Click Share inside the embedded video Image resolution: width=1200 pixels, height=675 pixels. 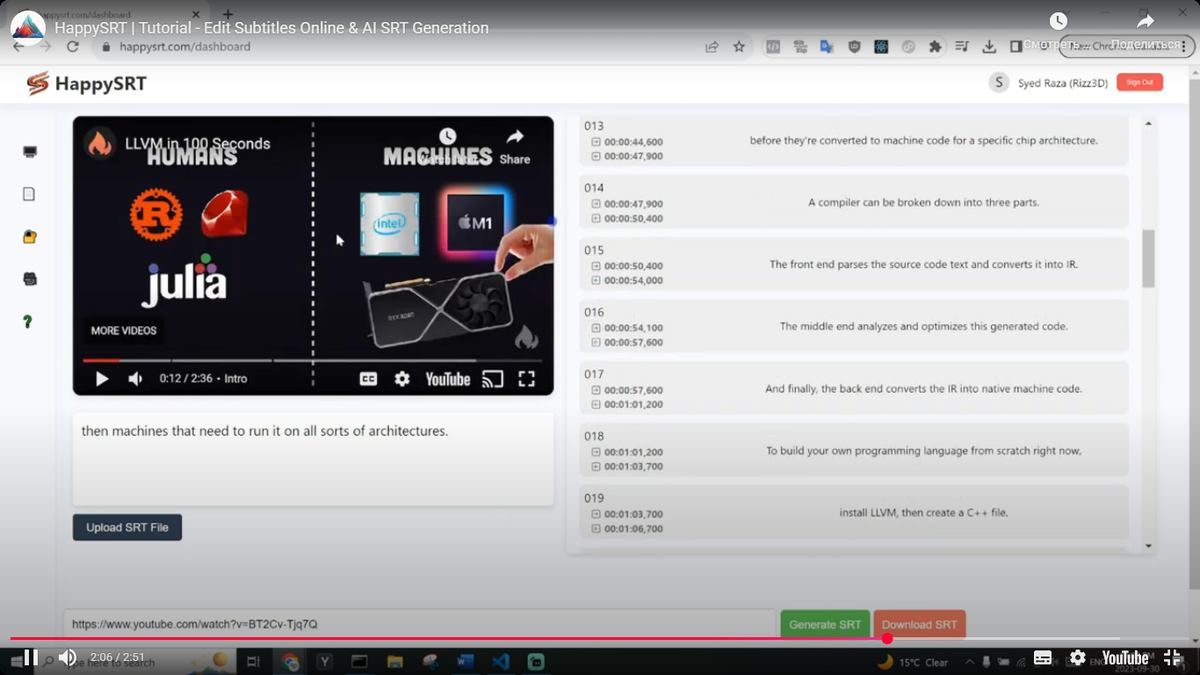(515, 146)
